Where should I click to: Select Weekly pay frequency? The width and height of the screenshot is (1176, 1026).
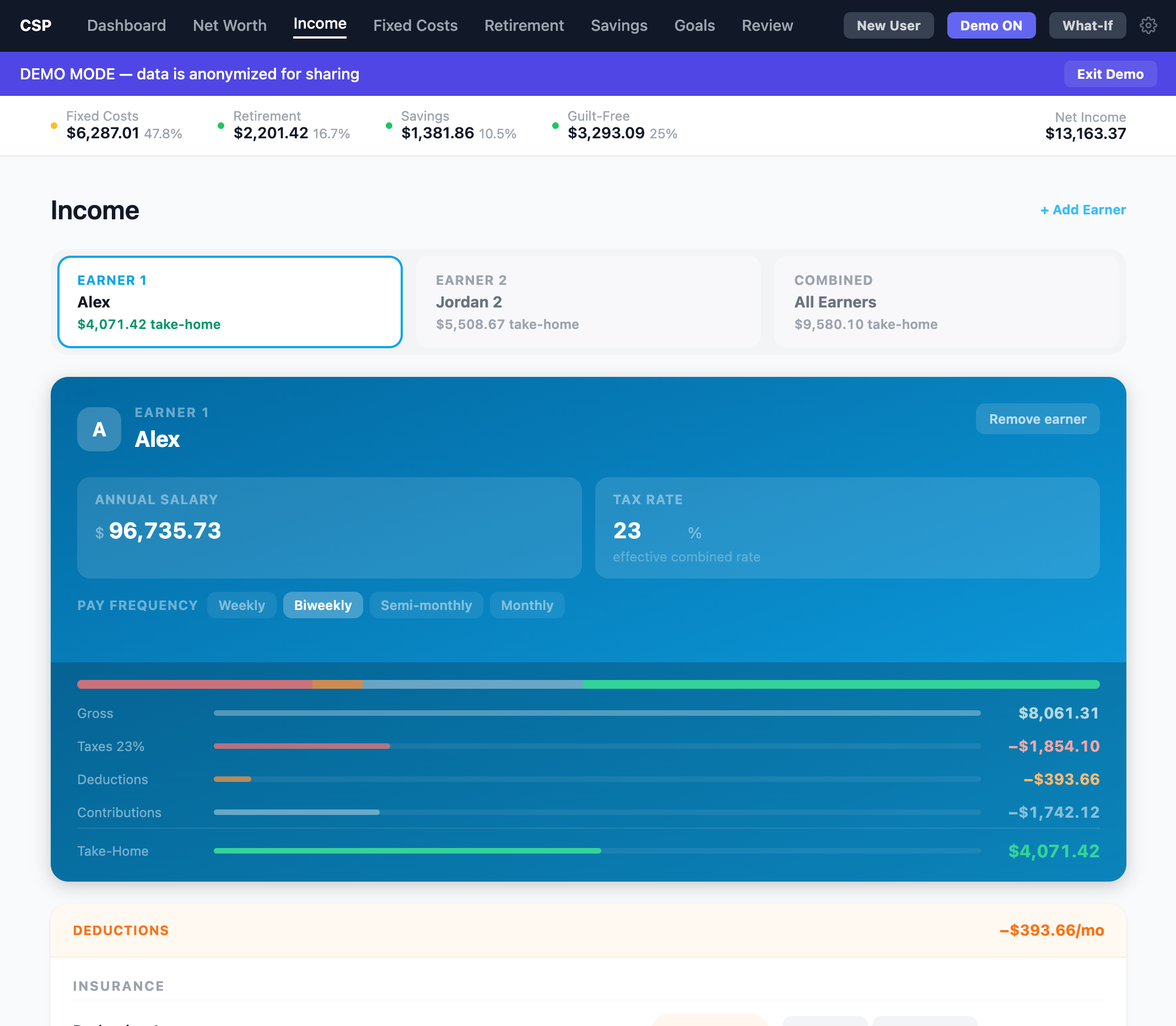coord(241,604)
